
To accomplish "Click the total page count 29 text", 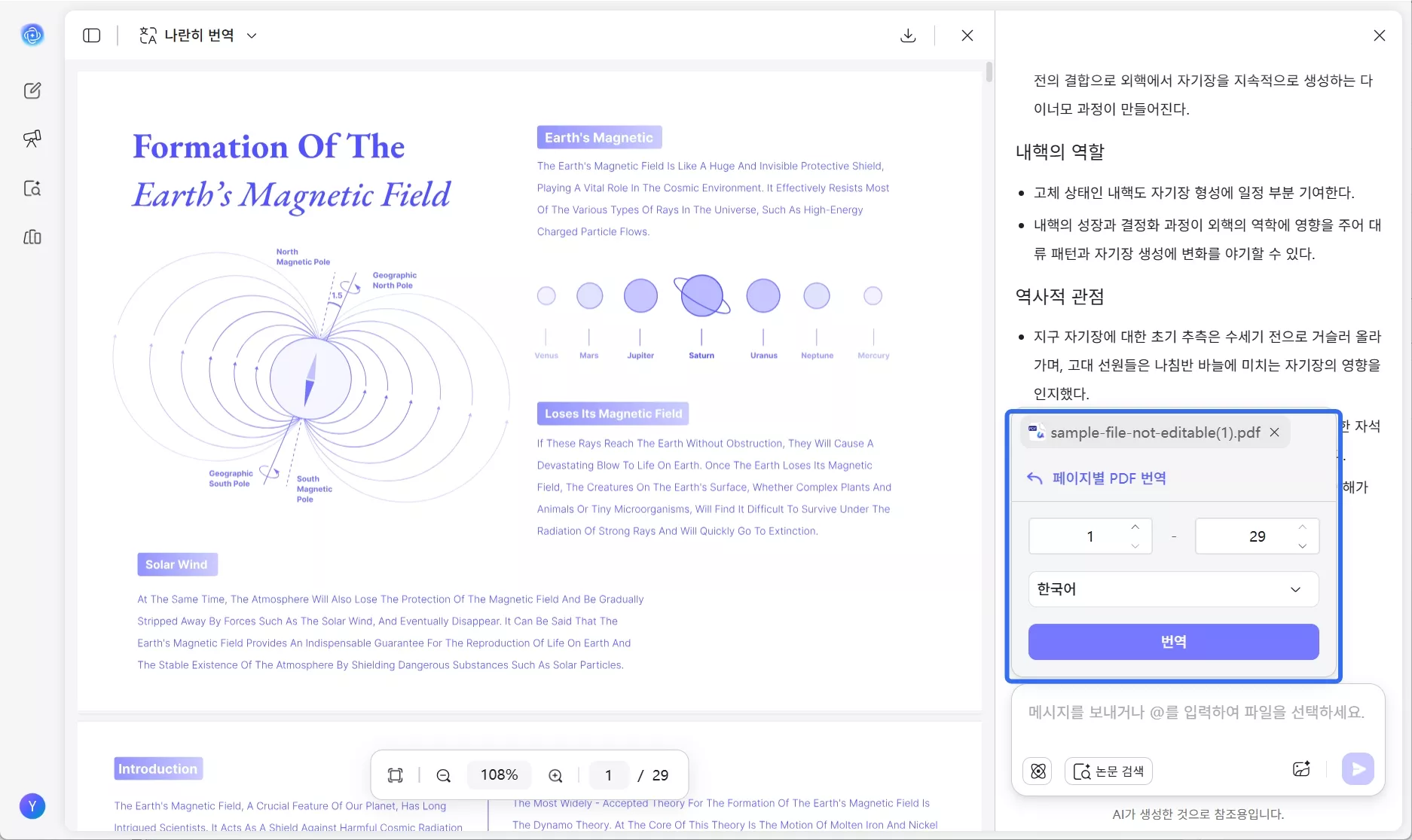I will pos(660,775).
